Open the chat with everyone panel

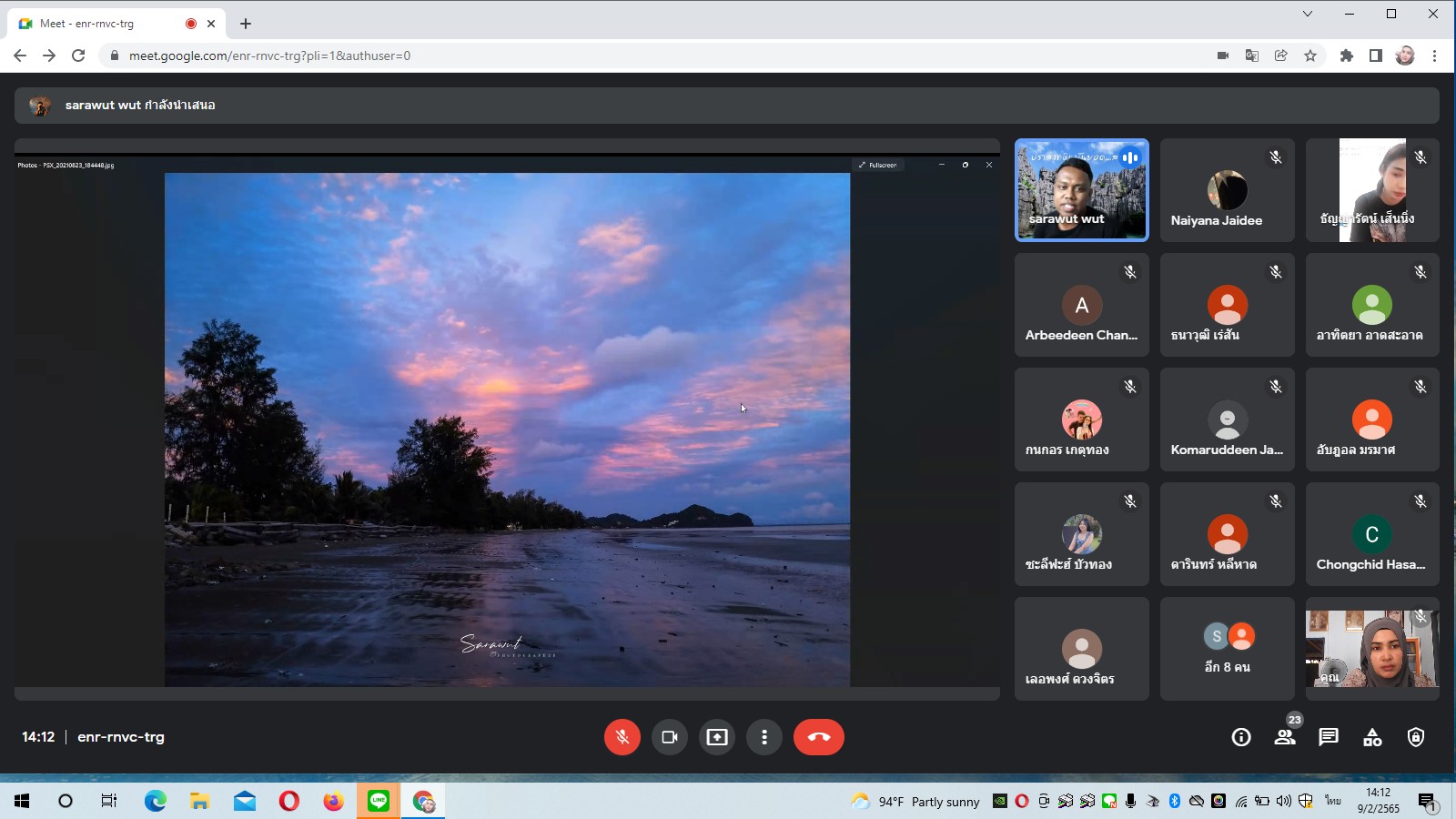point(1329,737)
